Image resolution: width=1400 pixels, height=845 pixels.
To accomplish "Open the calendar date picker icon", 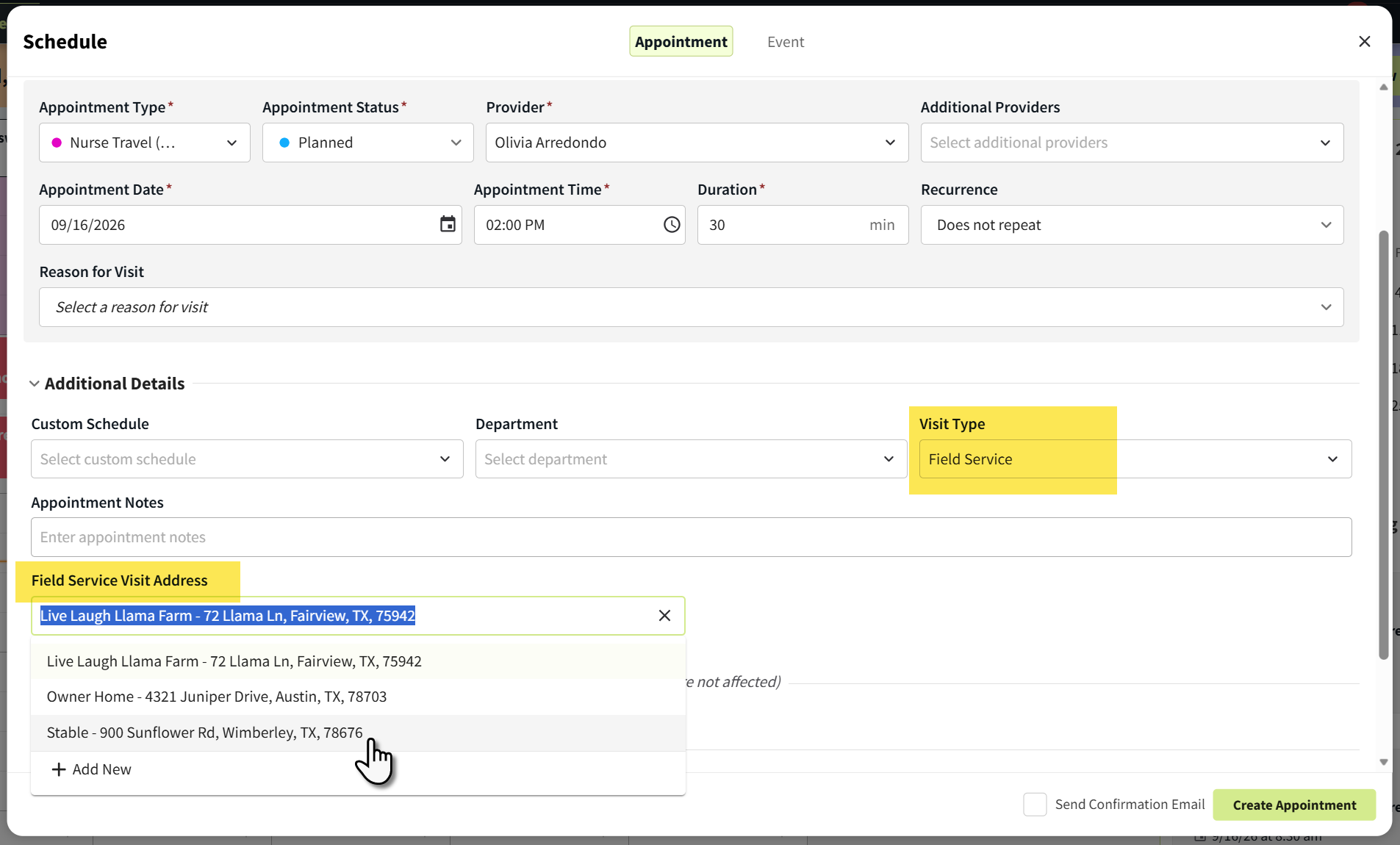I will point(448,224).
